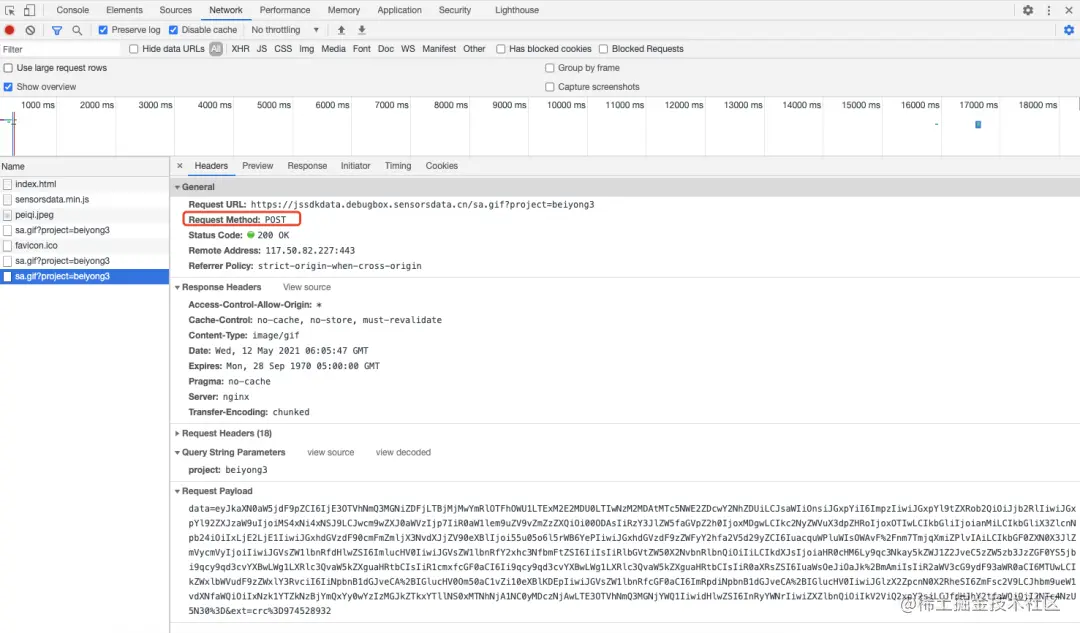Close the request details panel
The height and width of the screenshot is (633, 1080).
[x=180, y=166]
